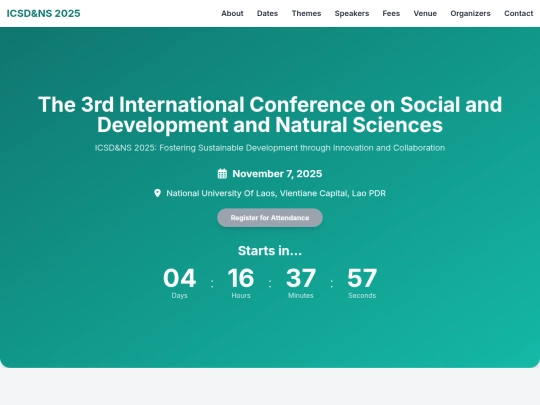540x405 pixels.
Task: Open the Fees nav link
Action: pos(391,13)
